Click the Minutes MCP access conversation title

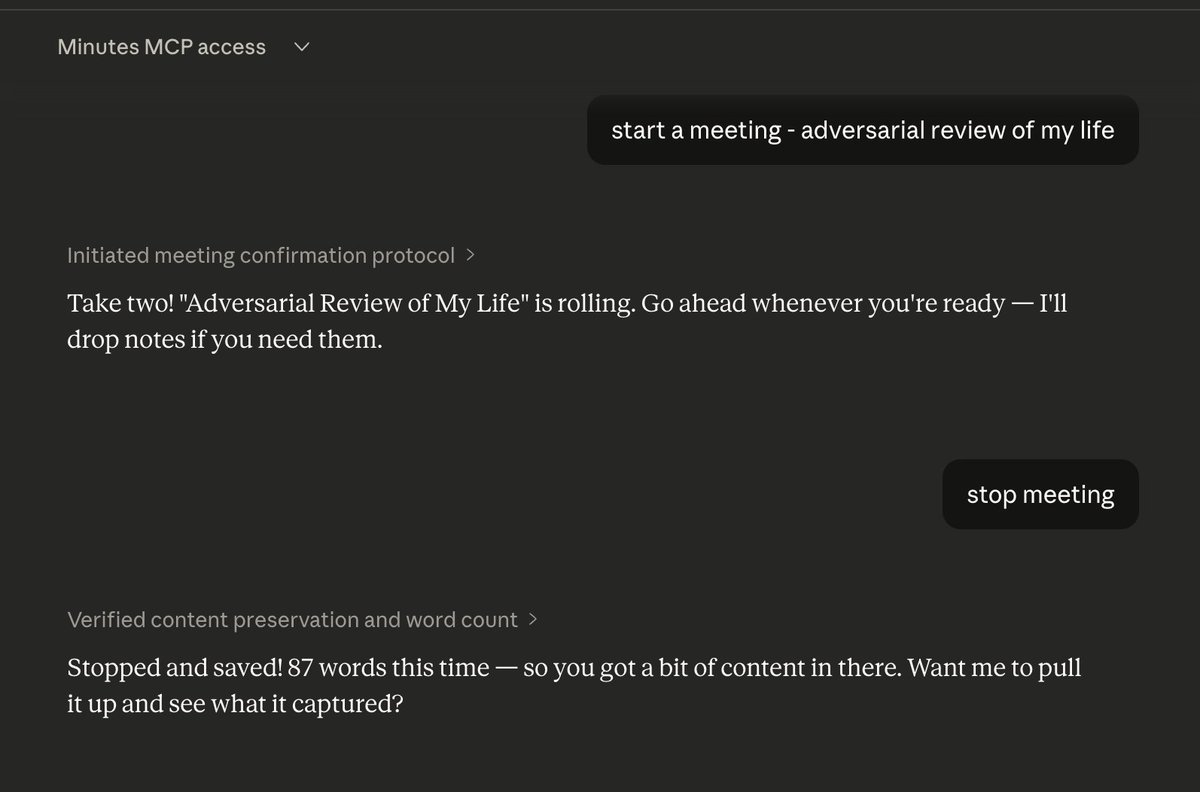[x=162, y=47]
